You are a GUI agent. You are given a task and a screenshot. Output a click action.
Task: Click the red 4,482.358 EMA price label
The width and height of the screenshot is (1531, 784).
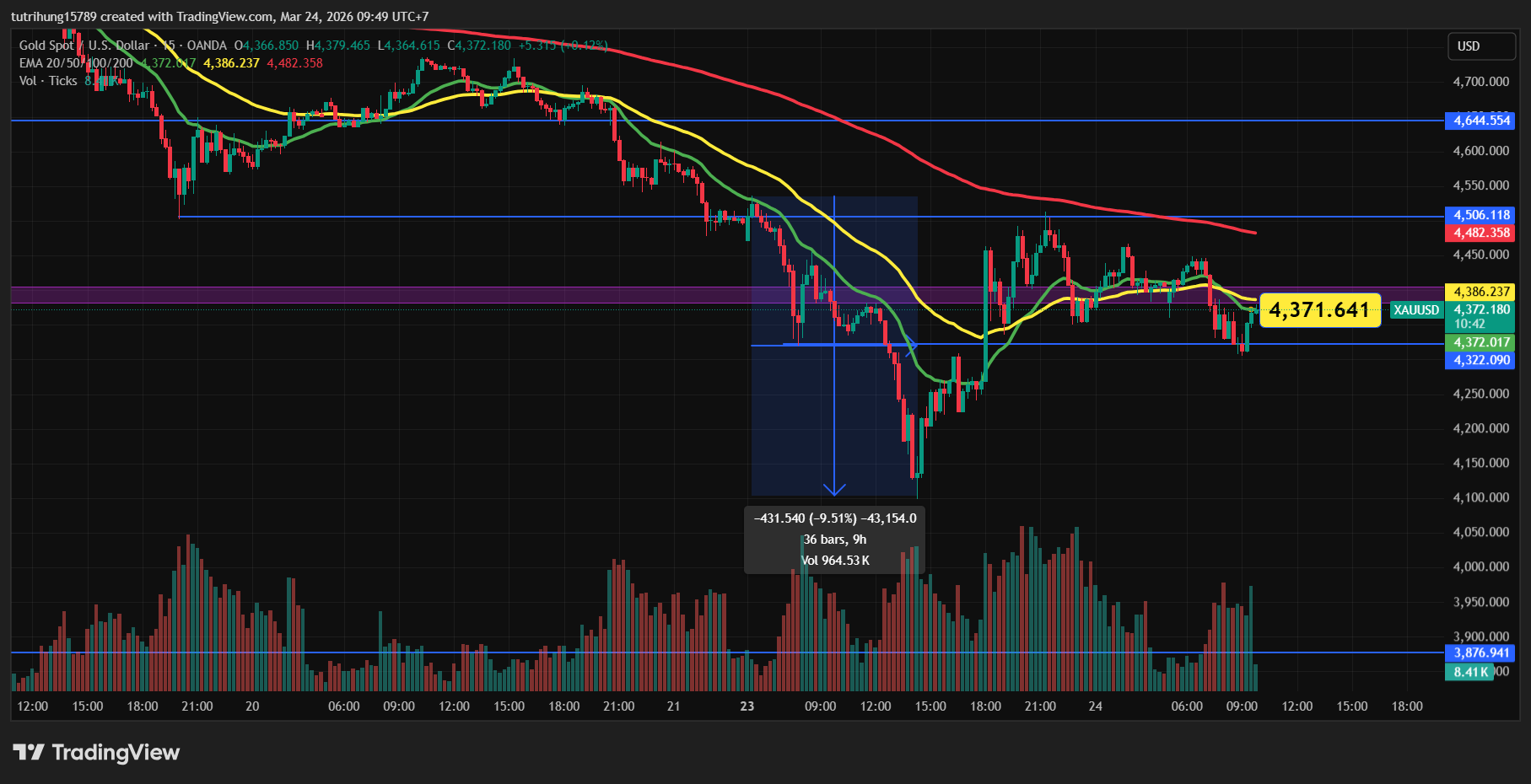pyautogui.click(x=1480, y=233)
